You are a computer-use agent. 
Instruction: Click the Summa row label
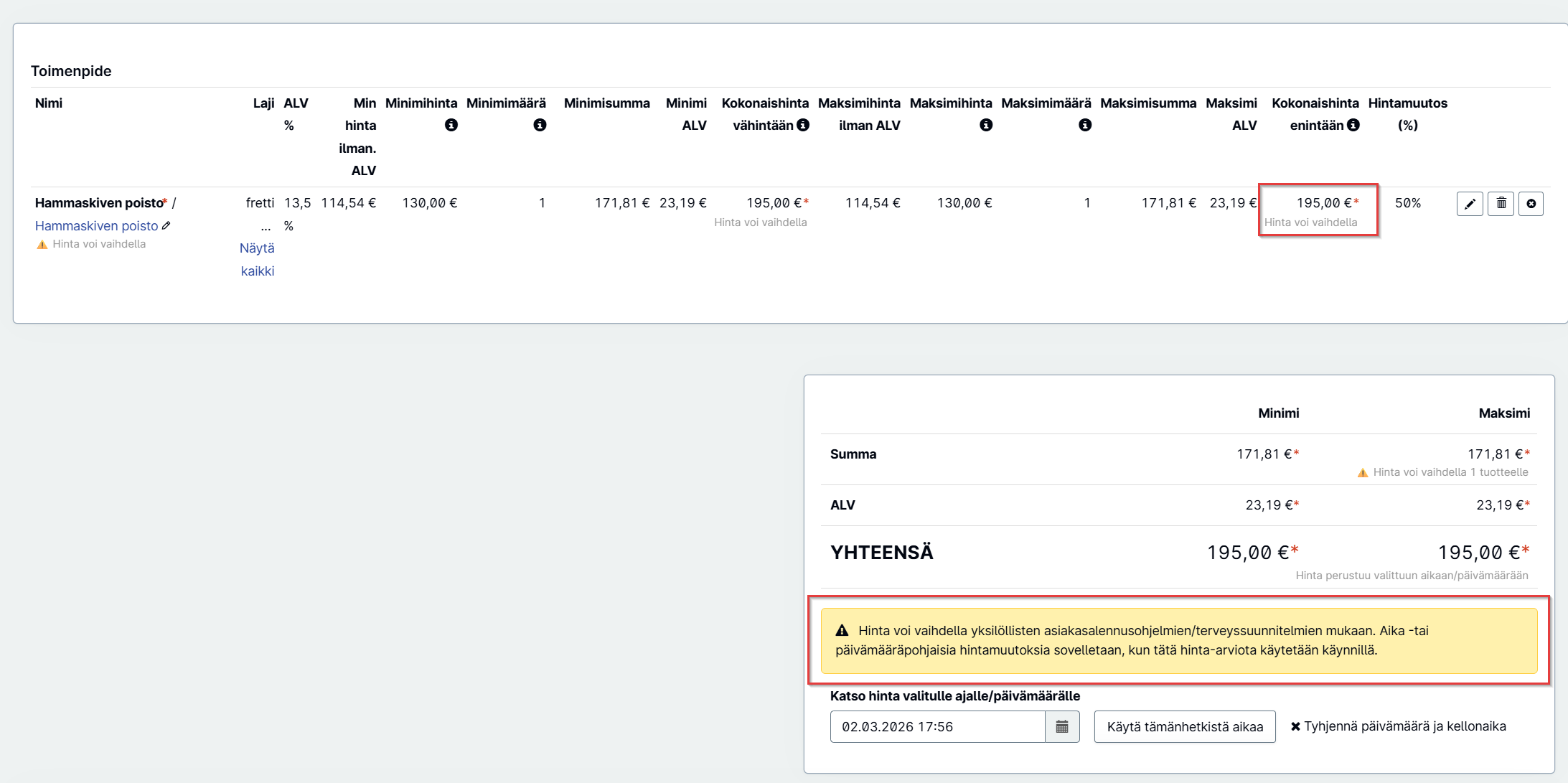coord(853,454)
